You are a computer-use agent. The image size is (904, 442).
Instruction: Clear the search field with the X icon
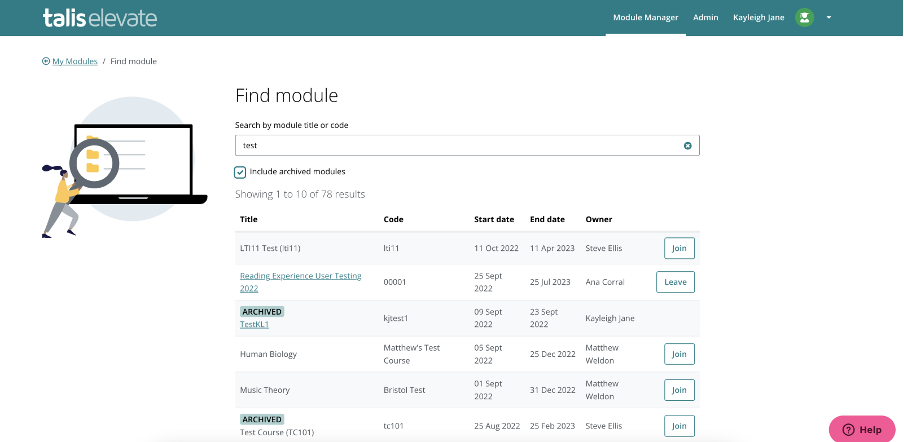687,146
